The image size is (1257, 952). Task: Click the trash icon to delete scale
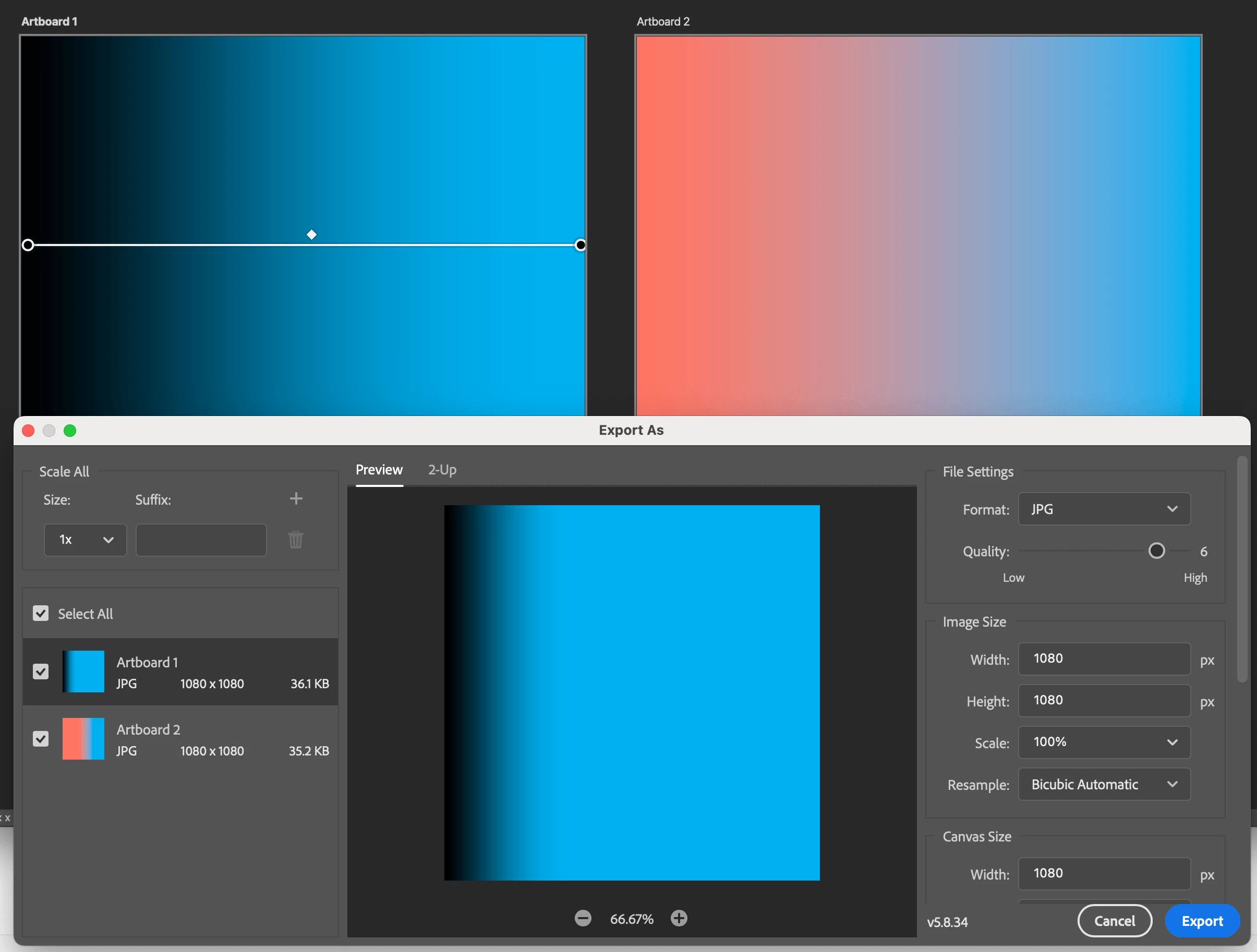(x=296, y=540)
